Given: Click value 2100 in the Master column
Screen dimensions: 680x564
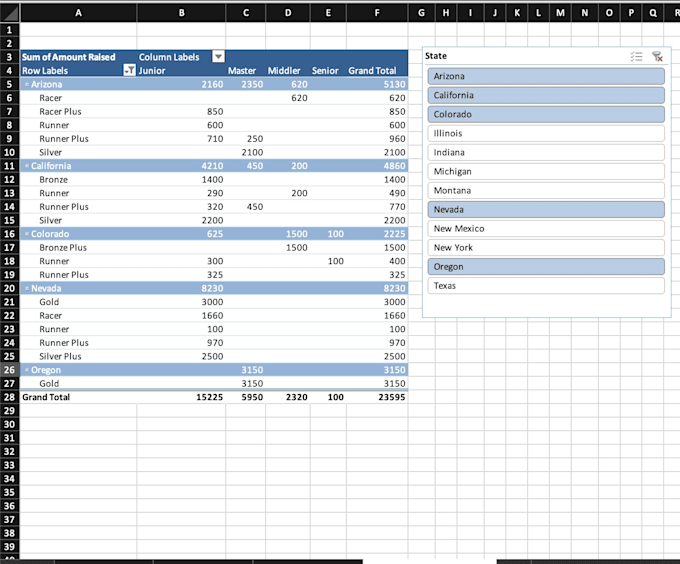Looking at the screenshot, I should [245, 152].
